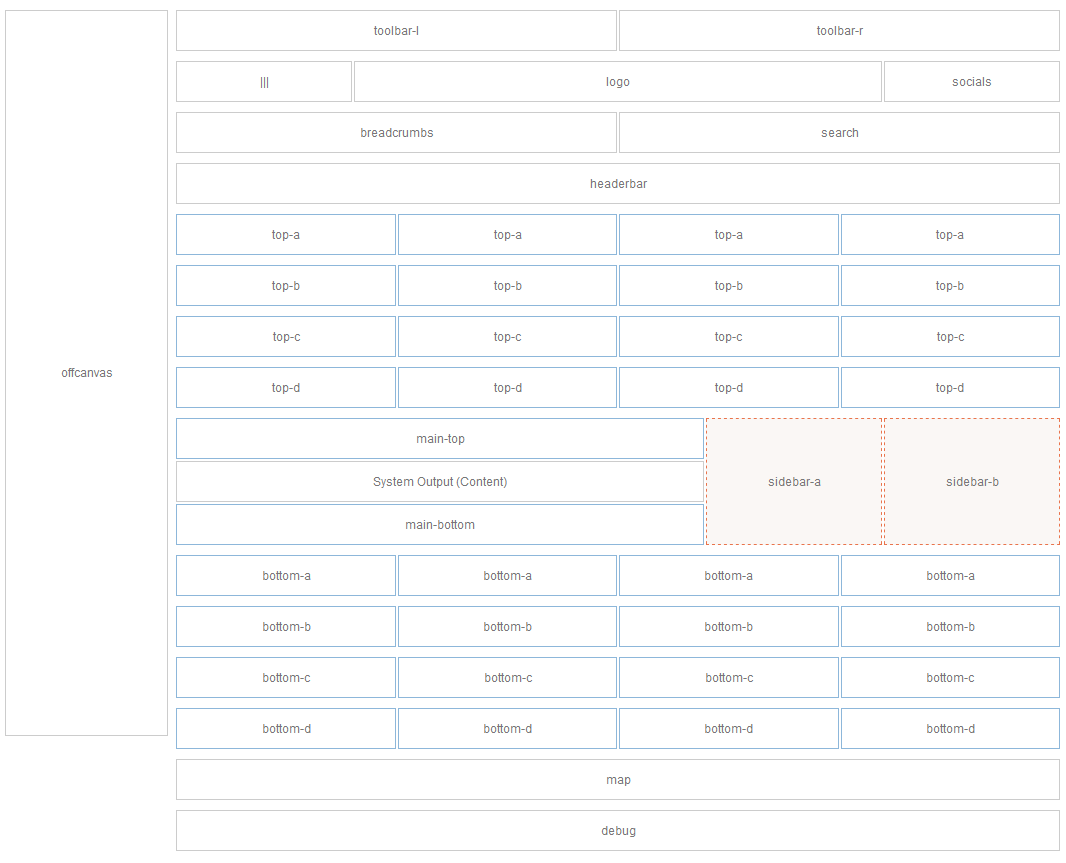
Task: Select the System Output (Content) box
Action: pyautogui.click(x=440, y=481)
